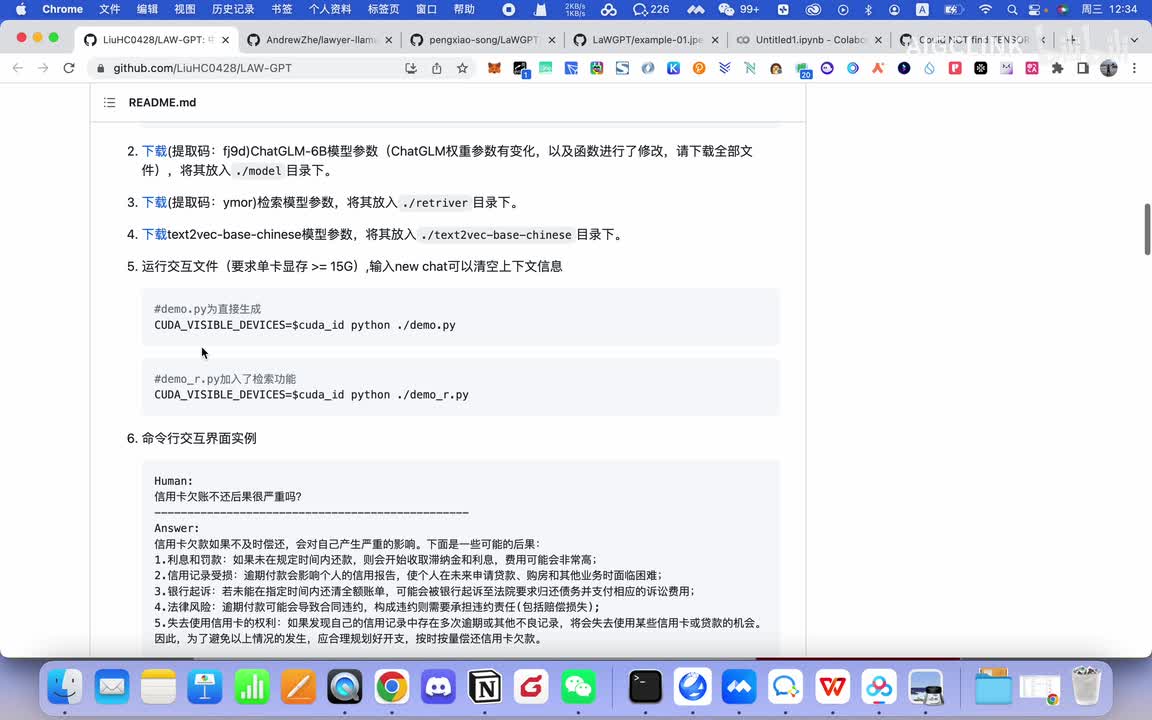
Task: Reload the current page
Action: click(69, 68)
